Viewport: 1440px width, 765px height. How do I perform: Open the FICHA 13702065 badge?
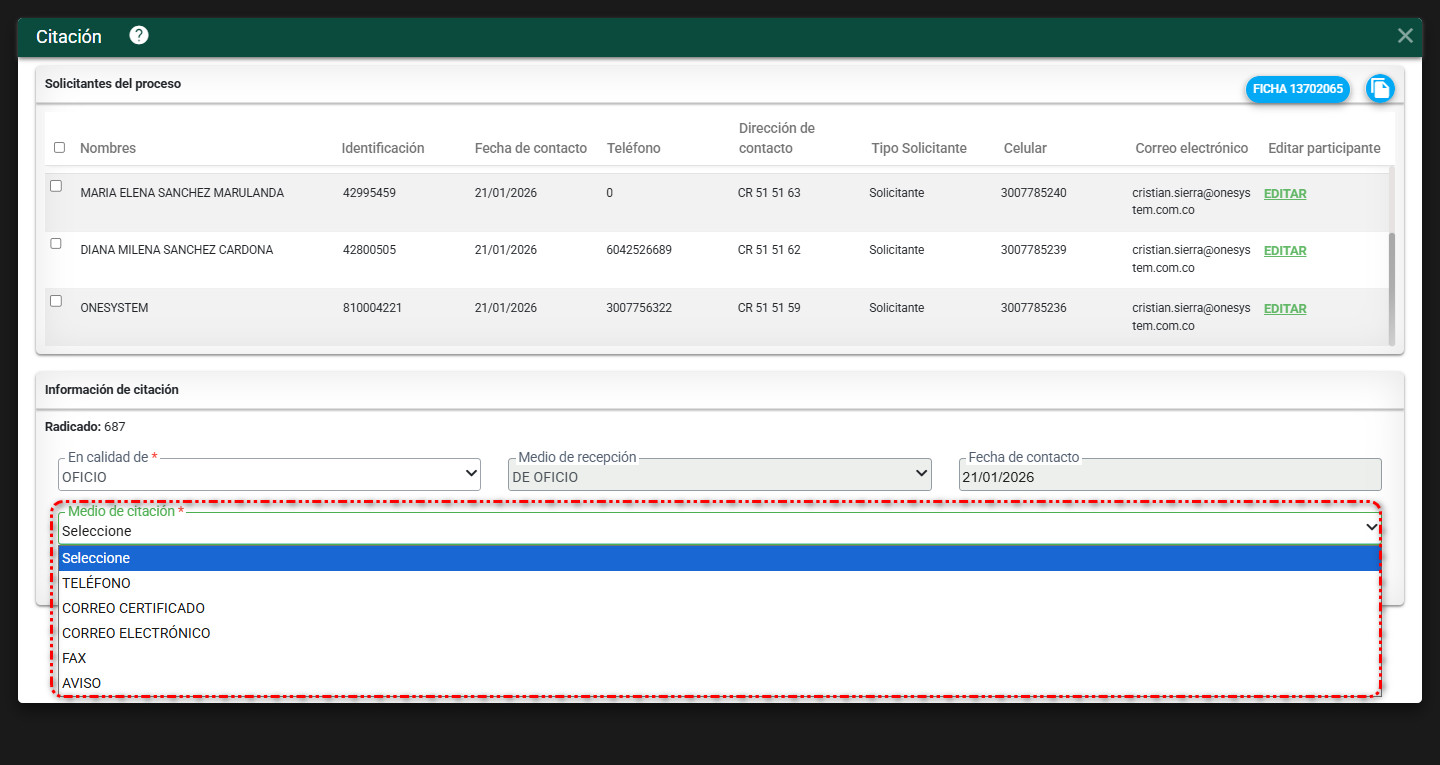pyautogui.click(x=1297, y=89)
